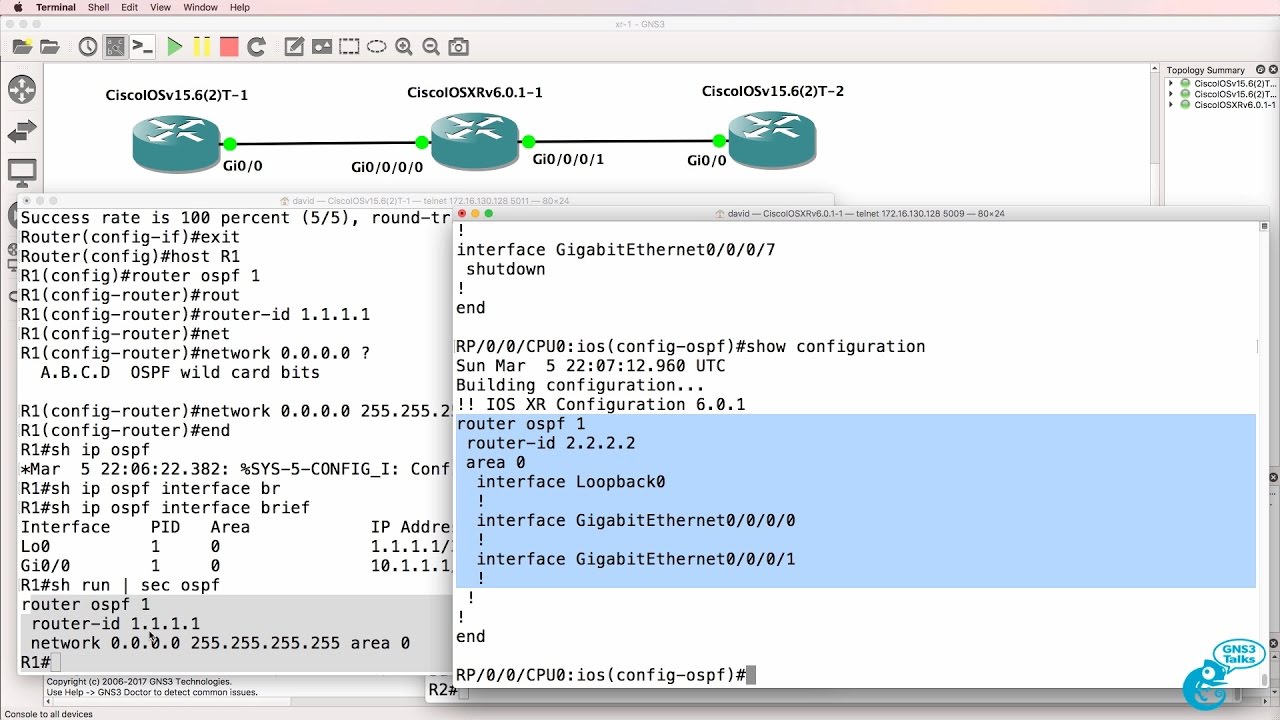Click the IOS XR terminal title bar
The height and width of the screenshot is (720, 1280).
coord(860,213)
